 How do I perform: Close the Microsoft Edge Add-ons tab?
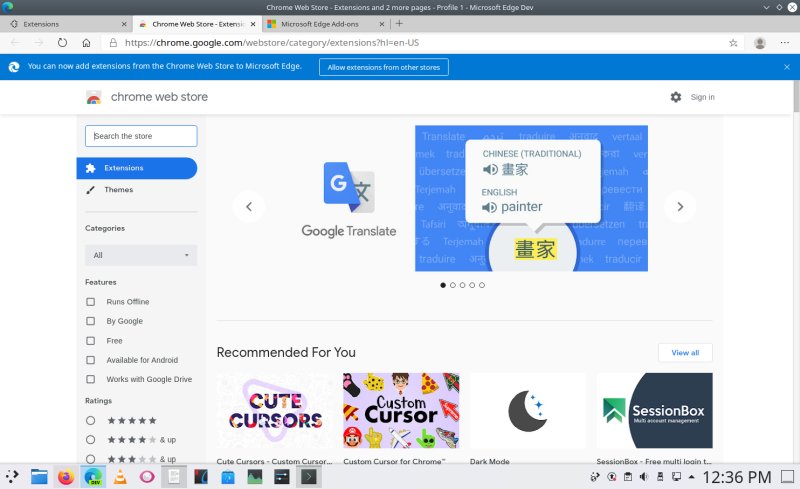coord(382,24)
